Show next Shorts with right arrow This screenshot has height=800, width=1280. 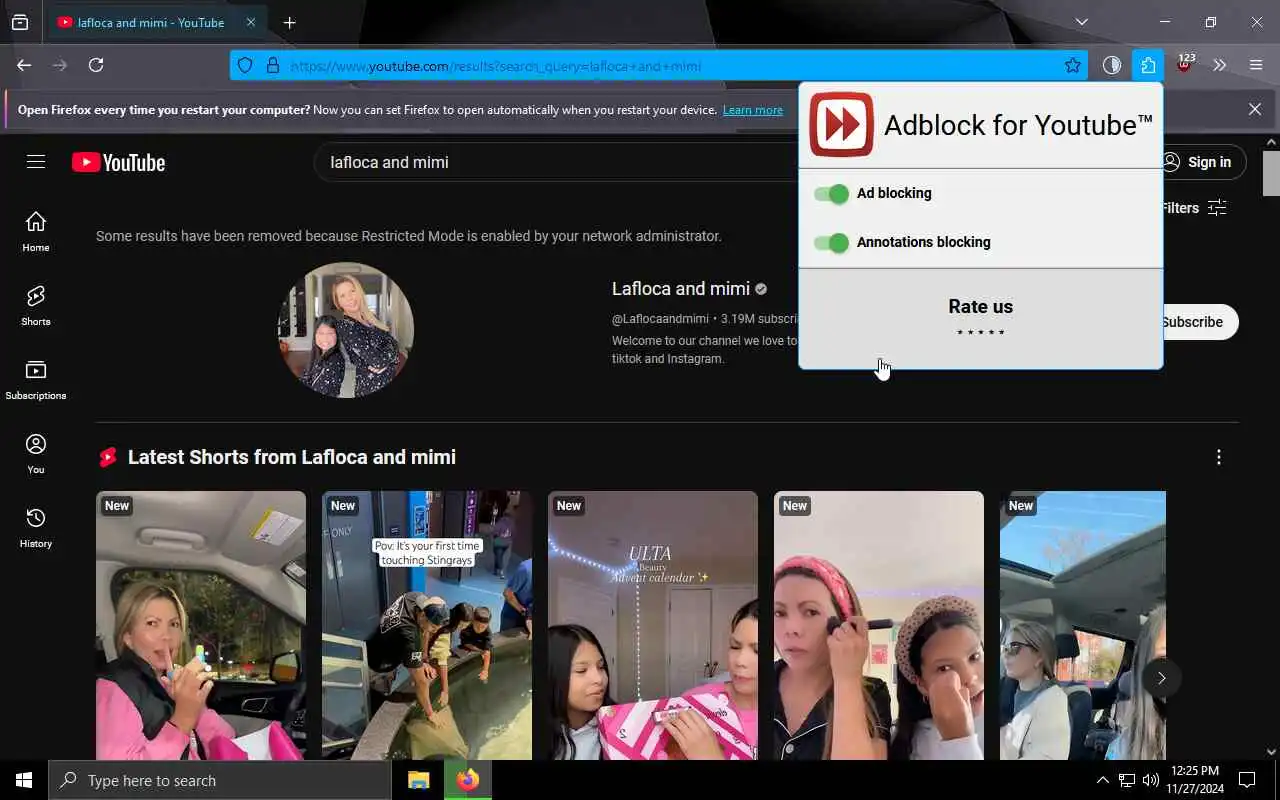click(x=1161, y=678)
